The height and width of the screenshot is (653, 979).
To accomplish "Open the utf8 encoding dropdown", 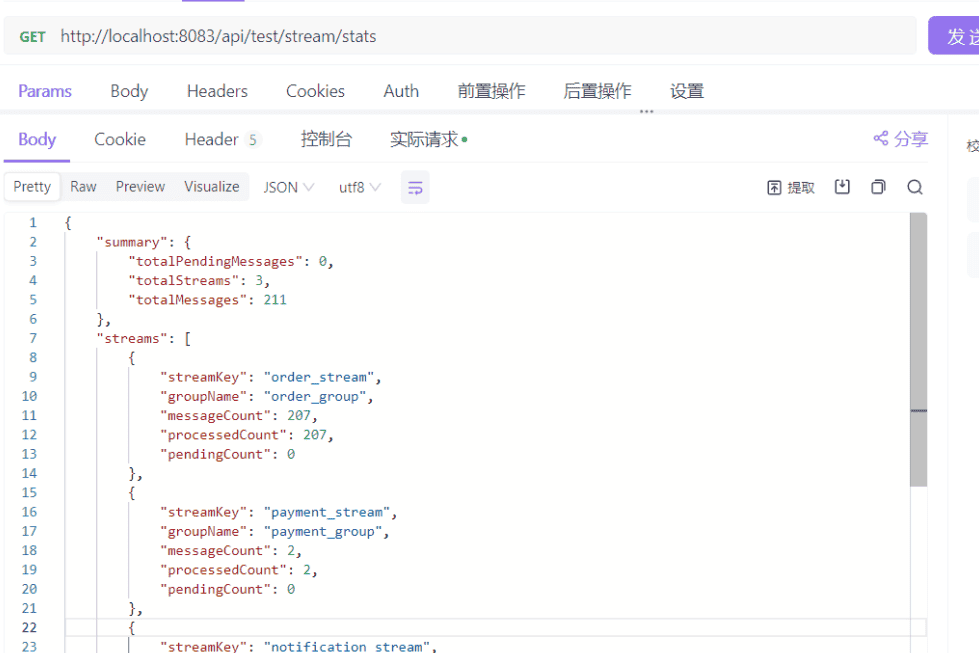I will [x=359, y=187].
